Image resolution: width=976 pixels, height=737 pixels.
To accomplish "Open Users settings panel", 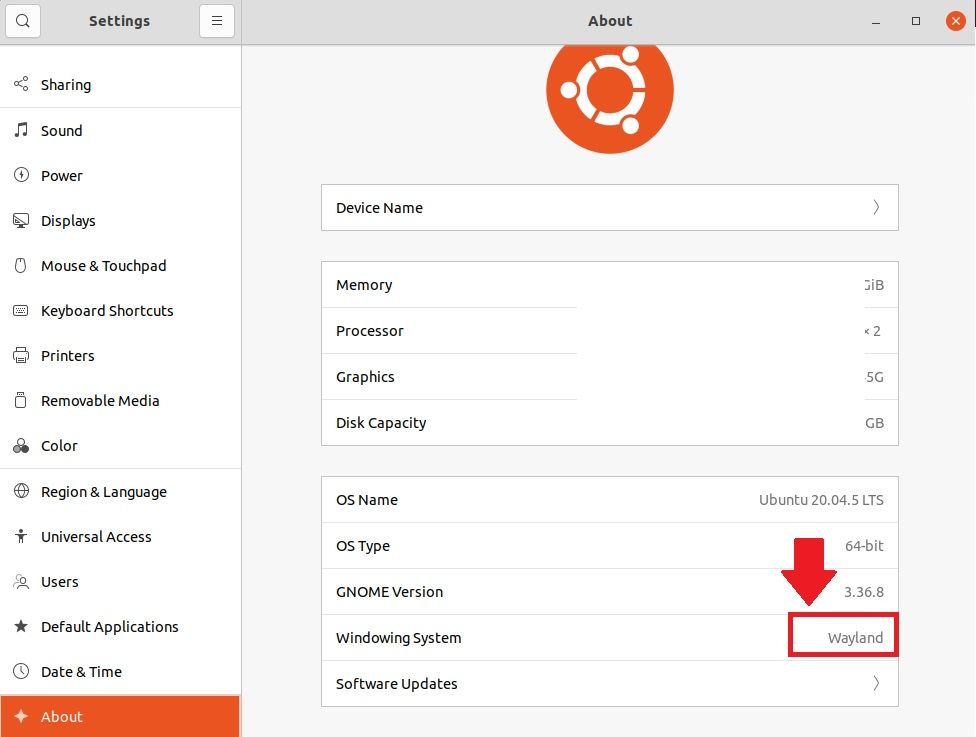I will tap(120, 581).
